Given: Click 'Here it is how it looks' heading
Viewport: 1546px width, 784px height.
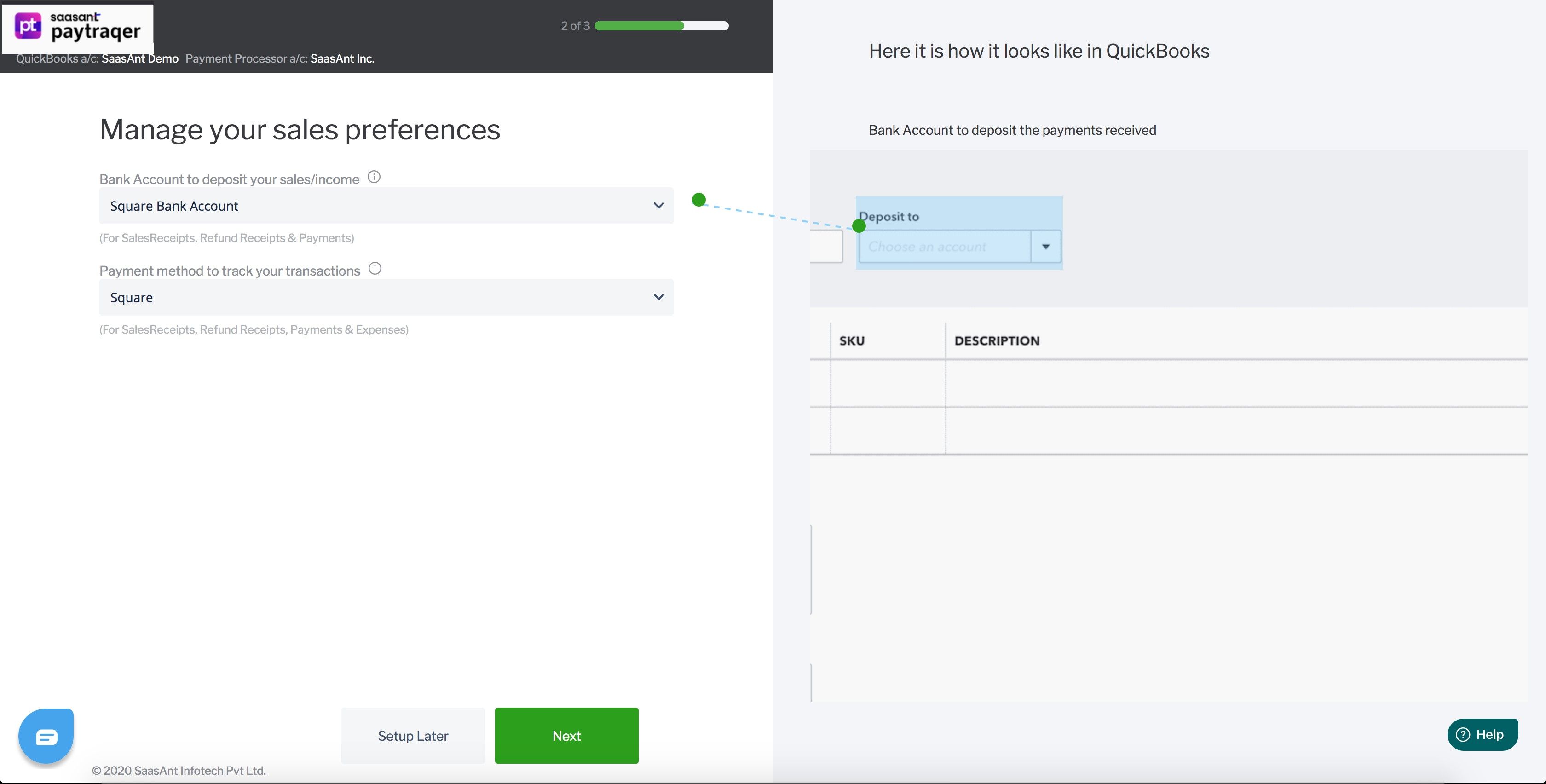Looking at the screenshot, I should [x=1039, y=51].
